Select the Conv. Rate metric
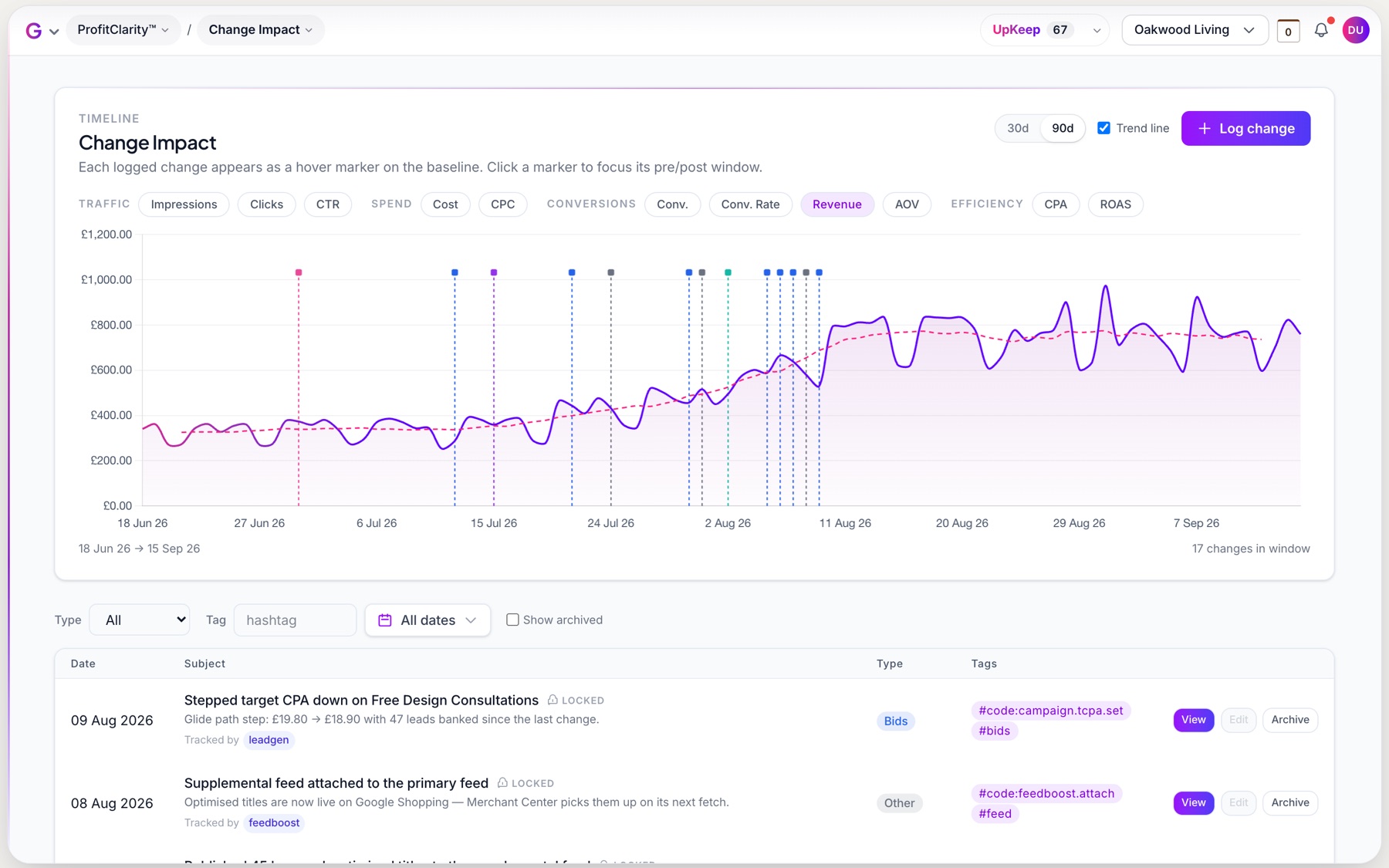Viewport: 1389px width, 868px height. tap(751, 204)
